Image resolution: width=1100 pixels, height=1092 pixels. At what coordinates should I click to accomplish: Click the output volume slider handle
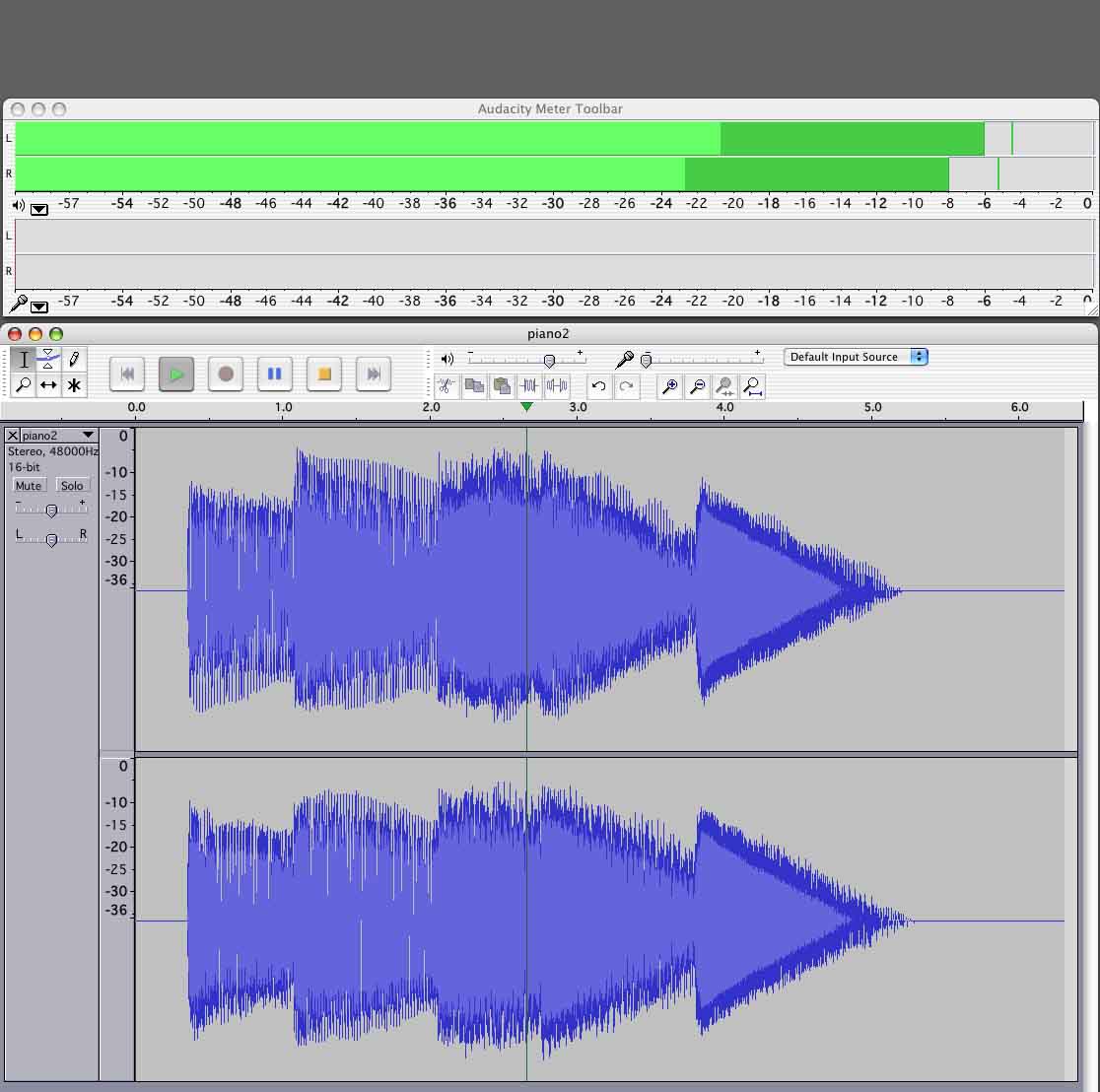click(x=549, y=361)
